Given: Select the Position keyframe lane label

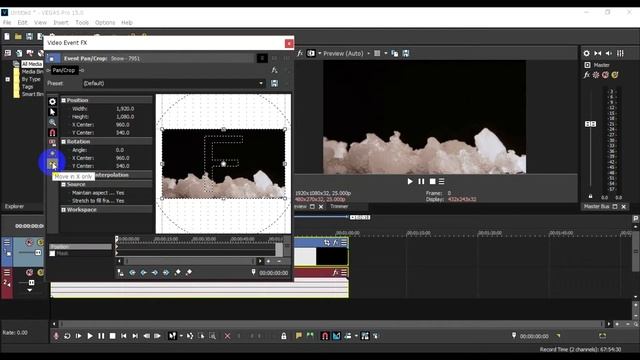Looking at the screenshot, I should (x=80, y=247).
